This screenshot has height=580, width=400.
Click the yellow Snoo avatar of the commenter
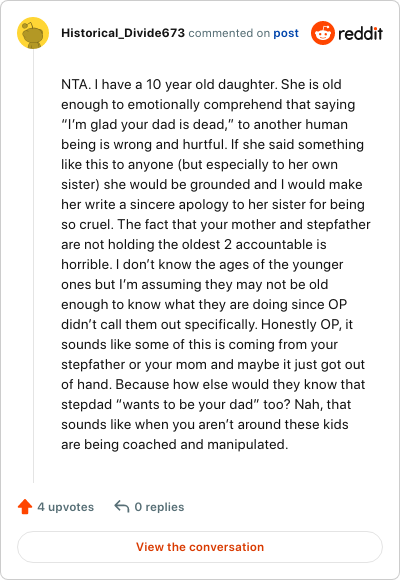33,33
